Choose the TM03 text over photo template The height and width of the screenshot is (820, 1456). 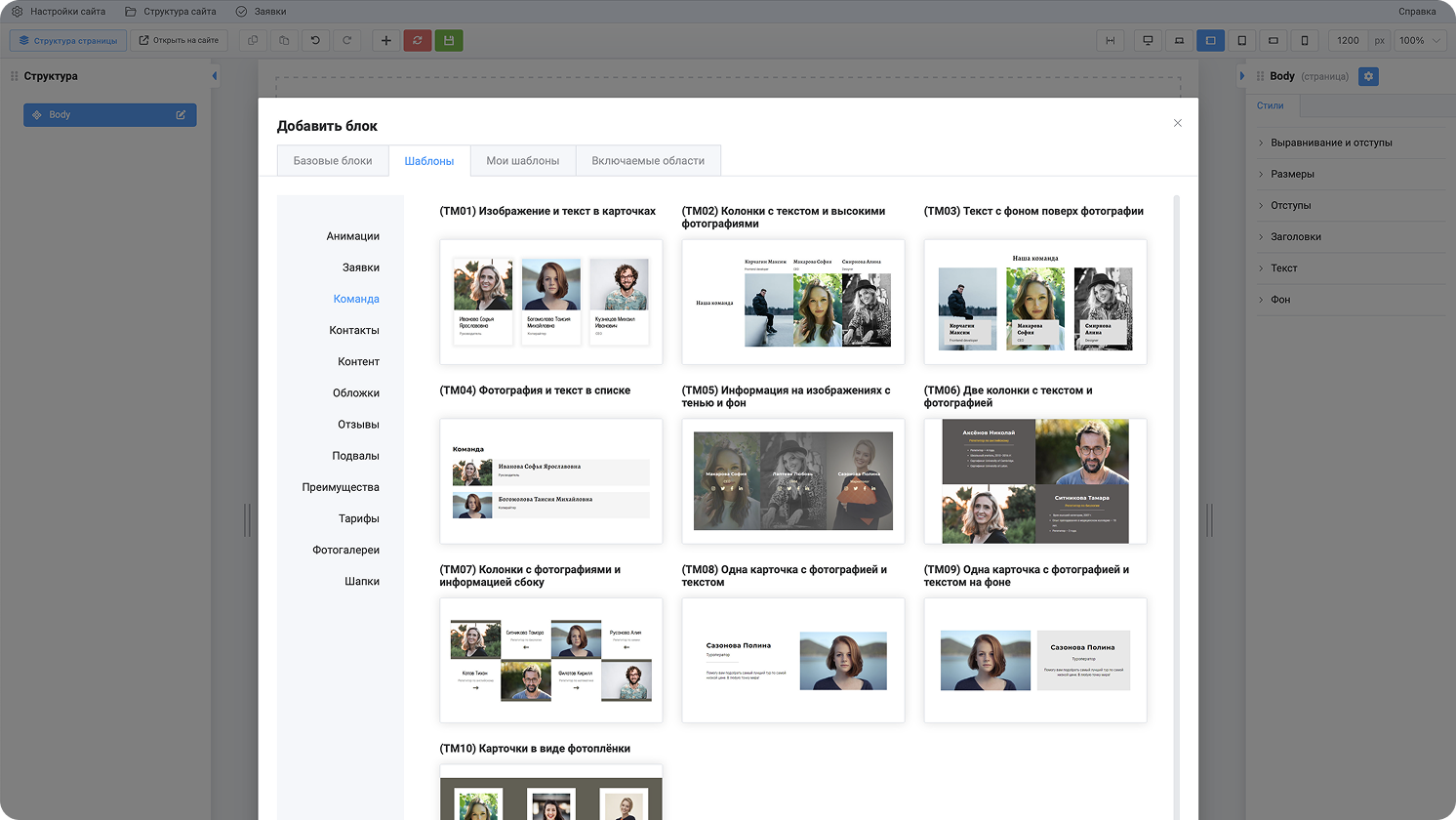(1035, 302)
